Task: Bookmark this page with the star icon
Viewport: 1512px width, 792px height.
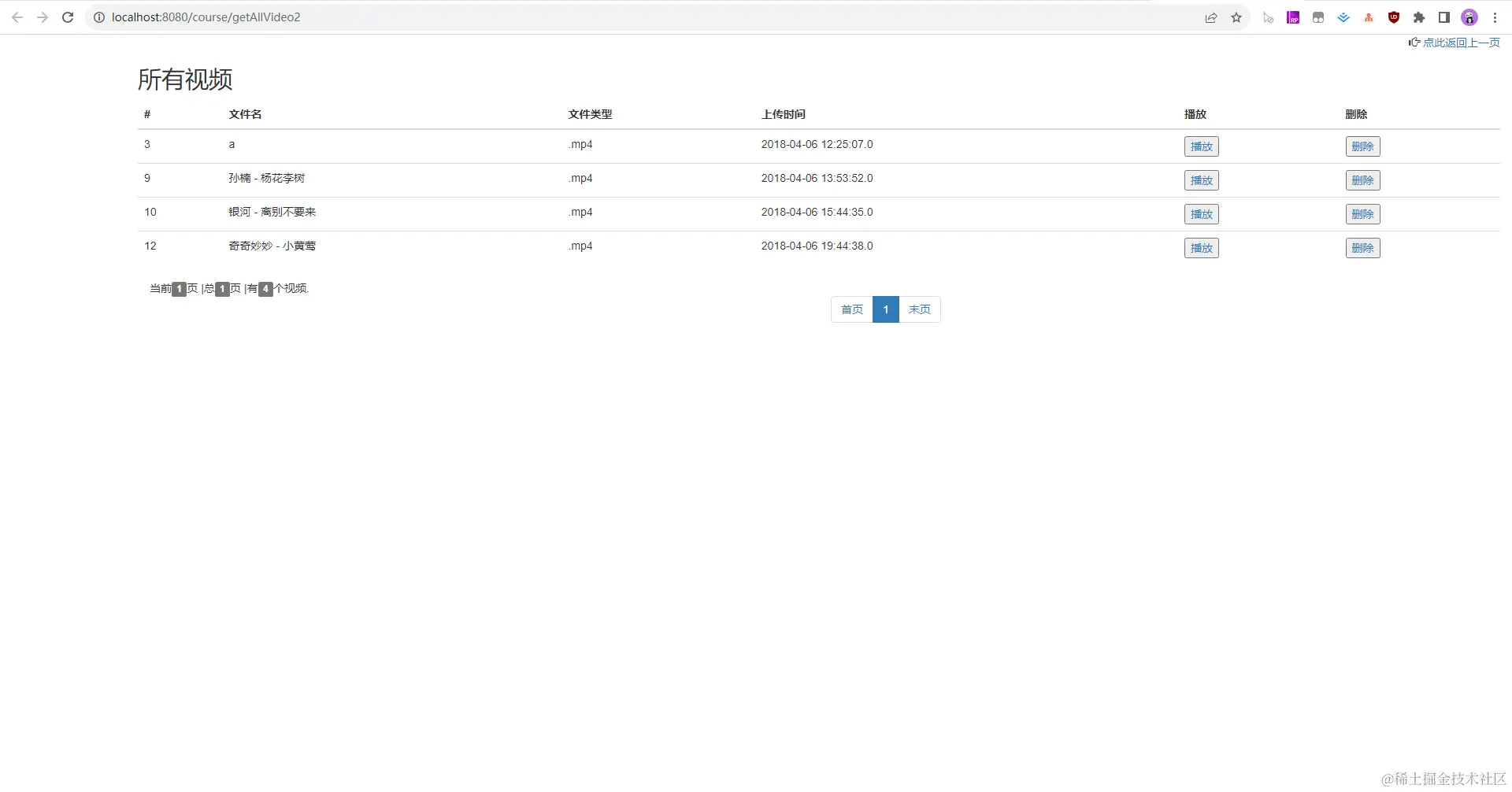Action: point(1236,17)
